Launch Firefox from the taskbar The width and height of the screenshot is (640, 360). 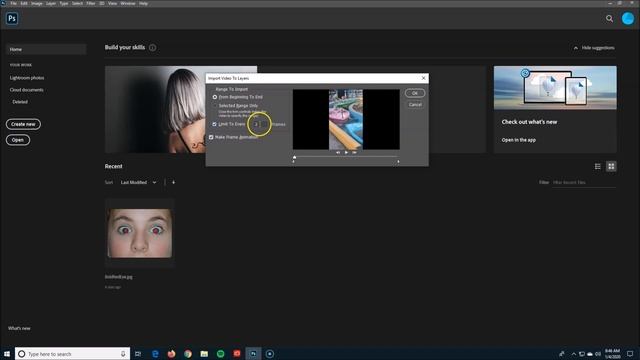(x=171, y=354)
